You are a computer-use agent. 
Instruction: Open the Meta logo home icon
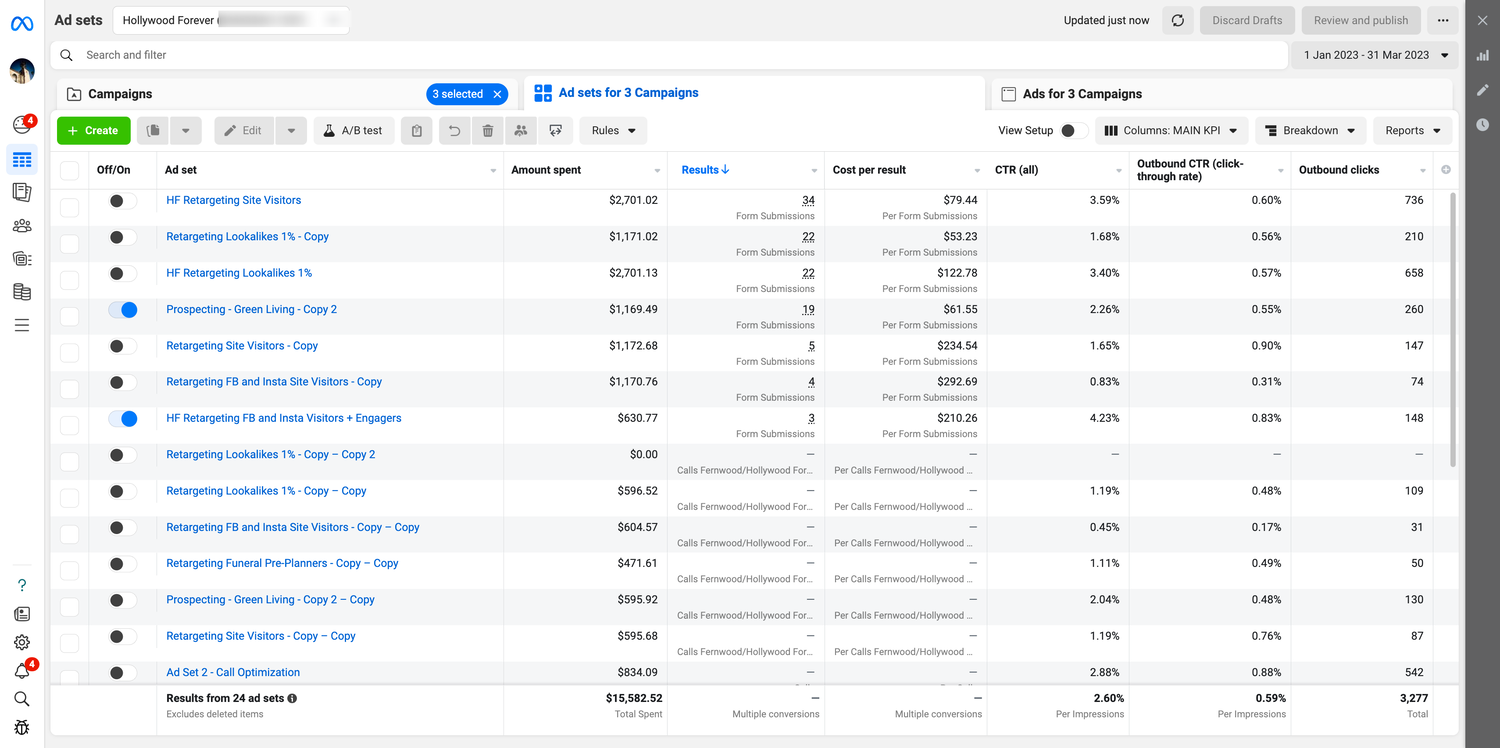[22, 23]
